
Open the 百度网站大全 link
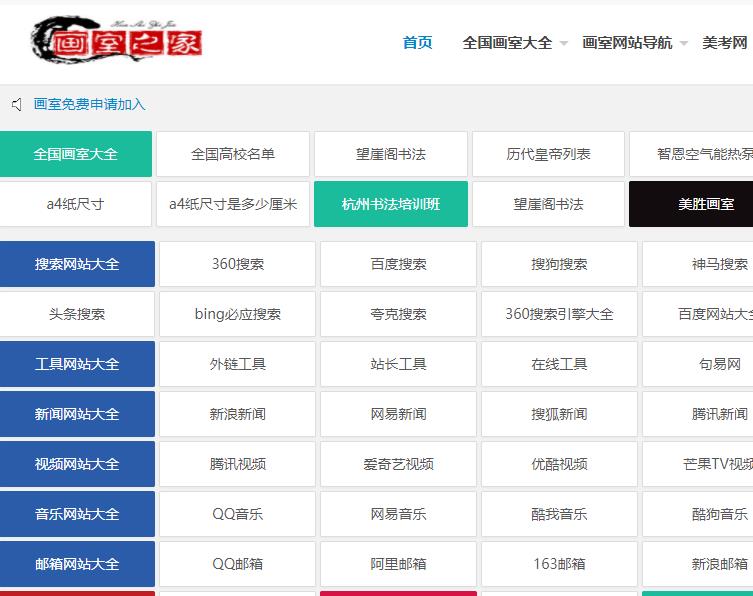click(698, 314)
